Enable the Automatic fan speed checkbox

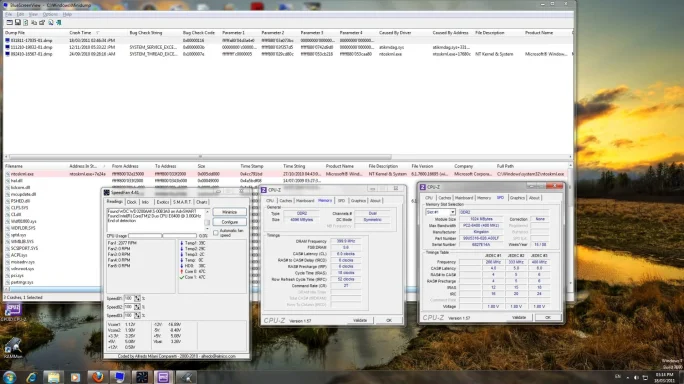216,233
